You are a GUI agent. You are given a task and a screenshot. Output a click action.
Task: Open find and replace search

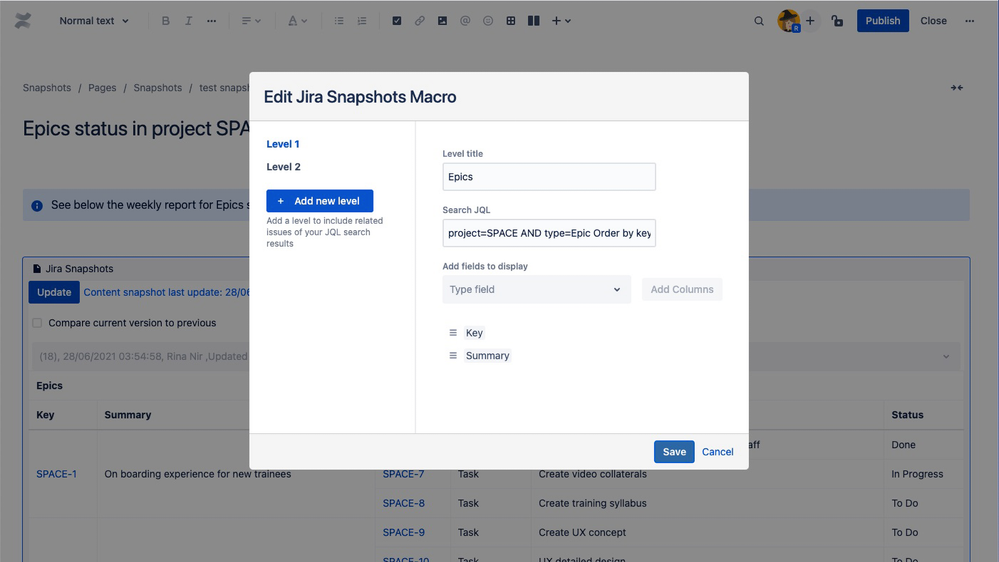[x=759, y=21]
